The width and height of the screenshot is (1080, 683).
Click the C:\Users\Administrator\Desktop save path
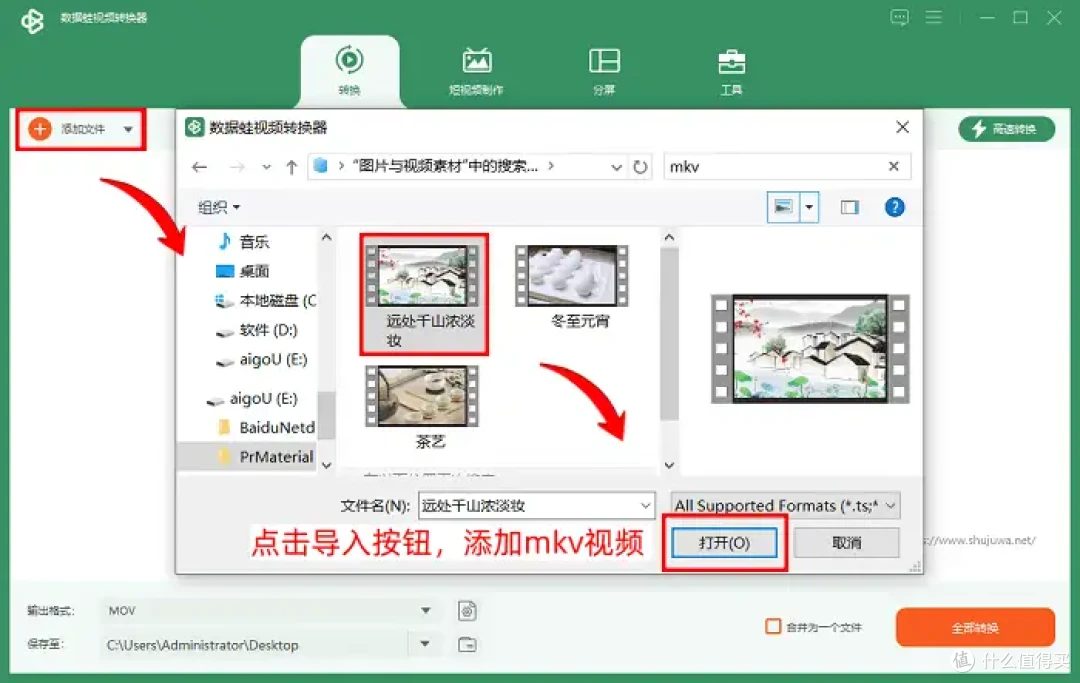(202, 645)
